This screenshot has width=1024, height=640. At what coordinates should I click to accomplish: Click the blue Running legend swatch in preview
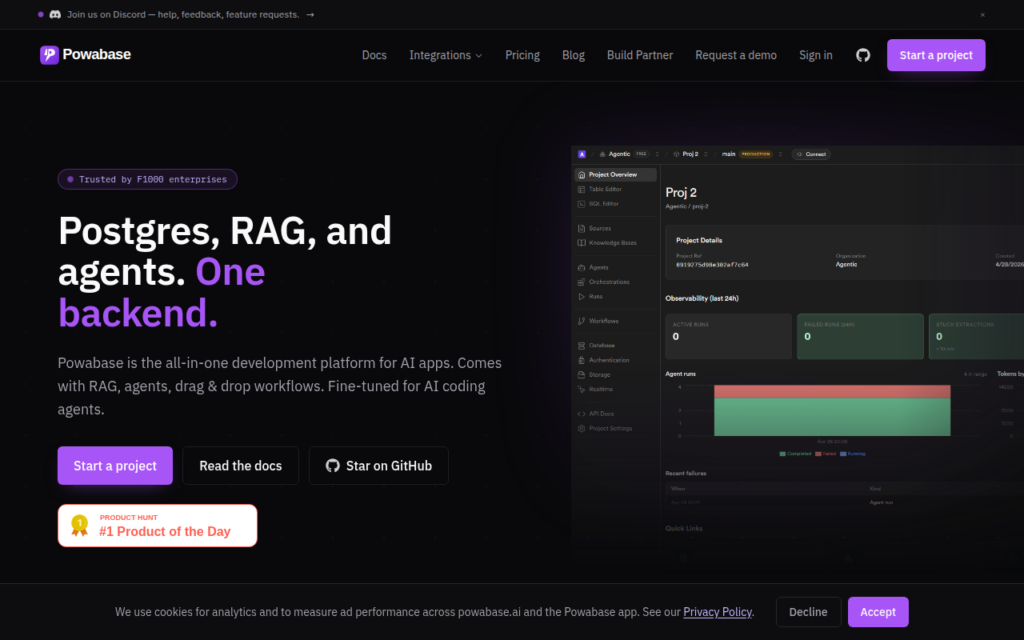coord(843,454)
